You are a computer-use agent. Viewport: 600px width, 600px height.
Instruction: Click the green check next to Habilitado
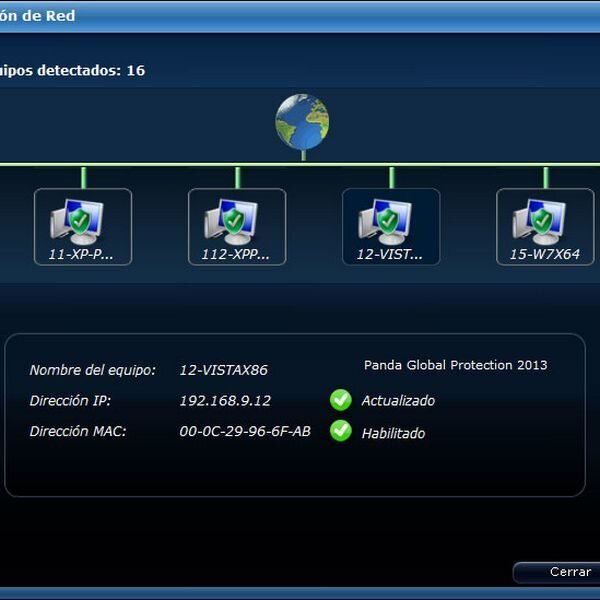[x=341, y=432]
